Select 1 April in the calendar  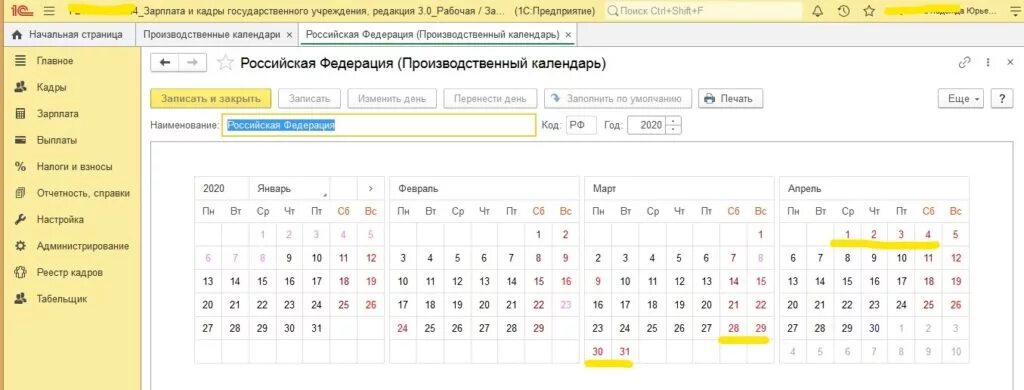pyautogui.click(x=847, y=235)
